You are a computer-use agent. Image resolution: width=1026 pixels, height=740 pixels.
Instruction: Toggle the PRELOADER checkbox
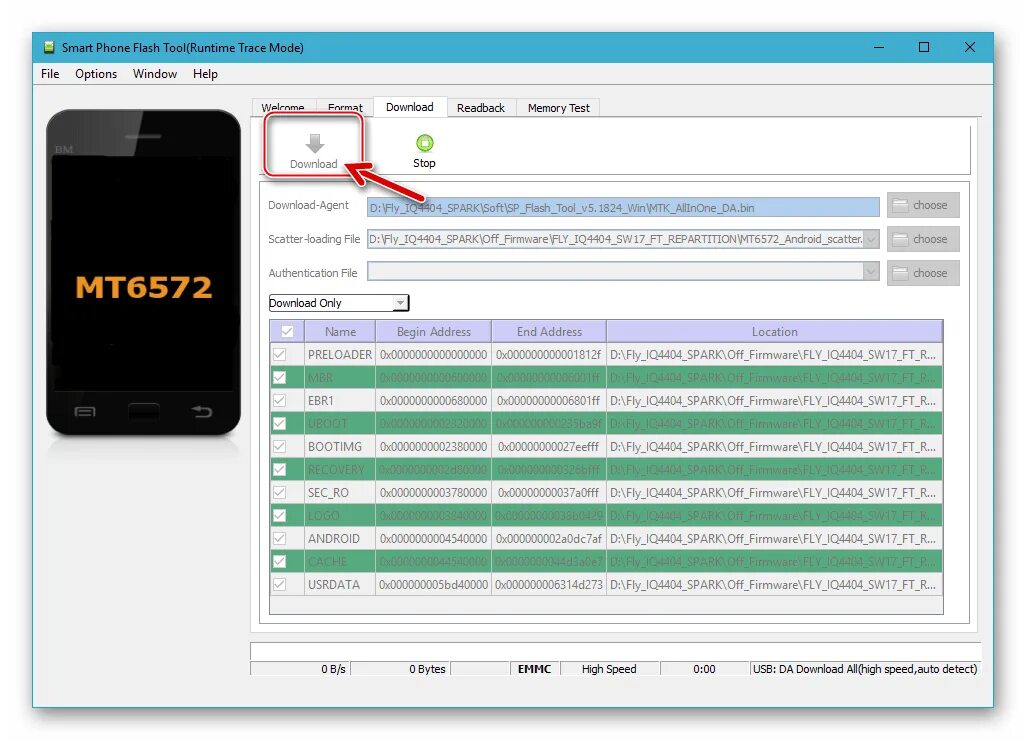(279, 354)
